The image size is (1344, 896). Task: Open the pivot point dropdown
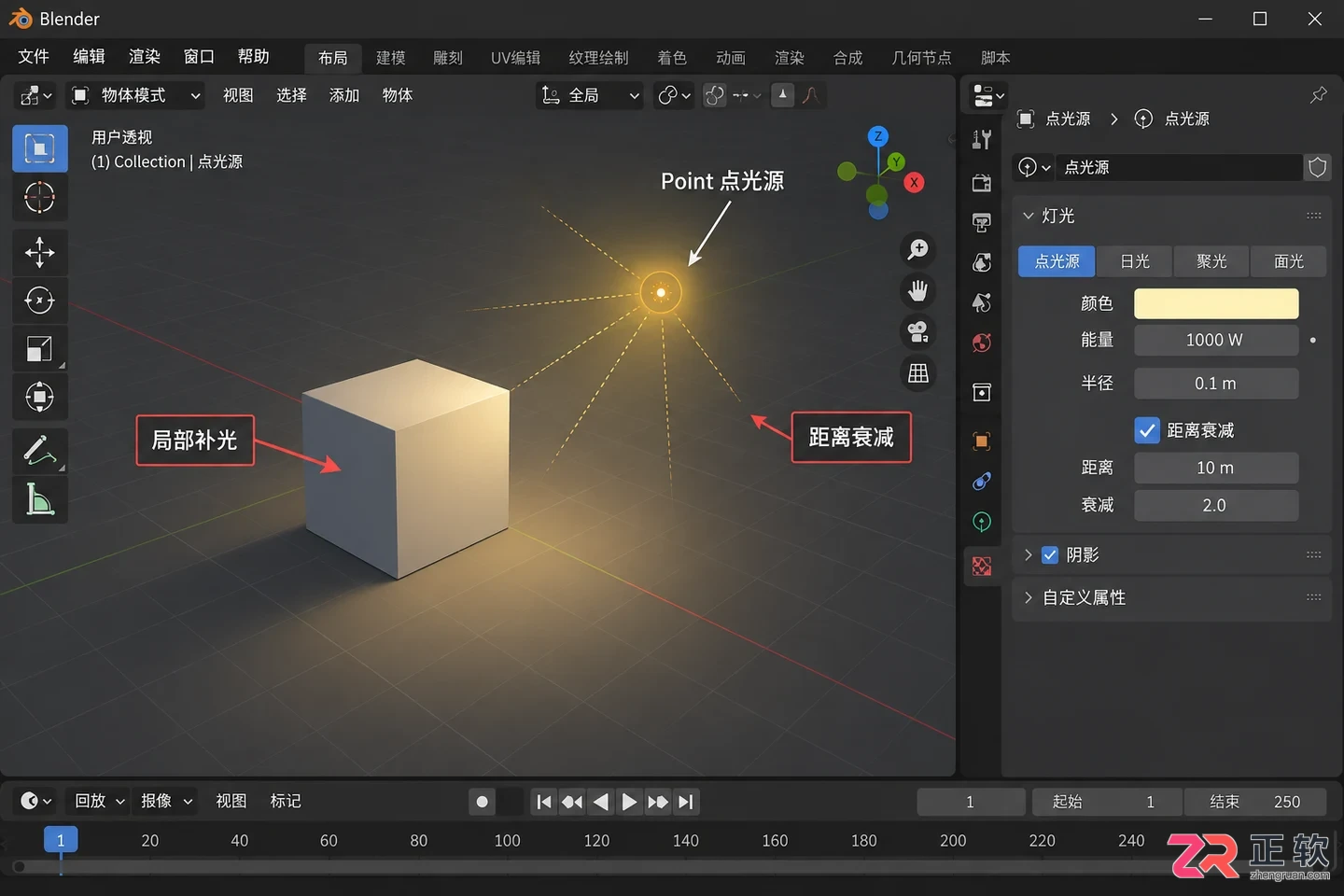click(674, 95)
